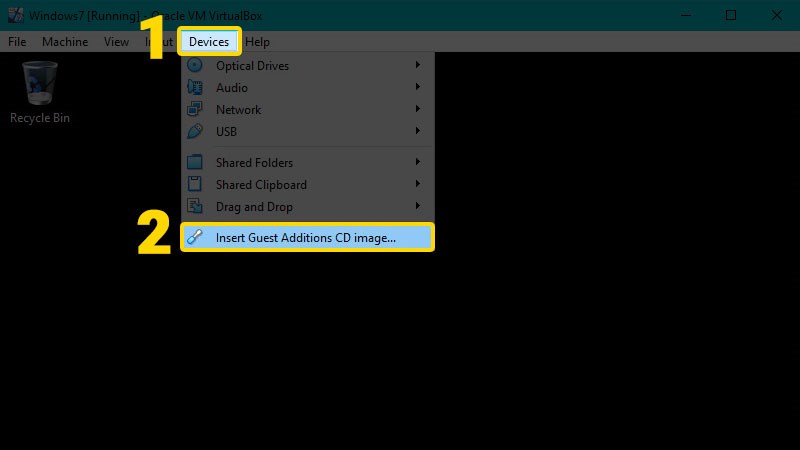
Task: Expand the USB submenu arrow
Action: coord(417,131)
